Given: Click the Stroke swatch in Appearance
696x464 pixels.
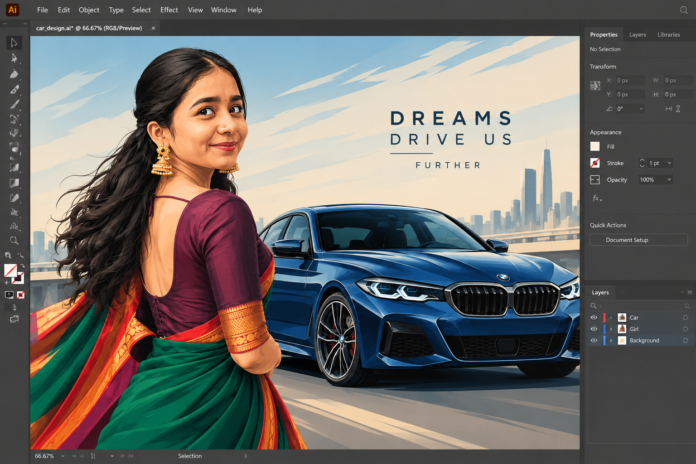Looking at the screenshot, I should [595, 163].
